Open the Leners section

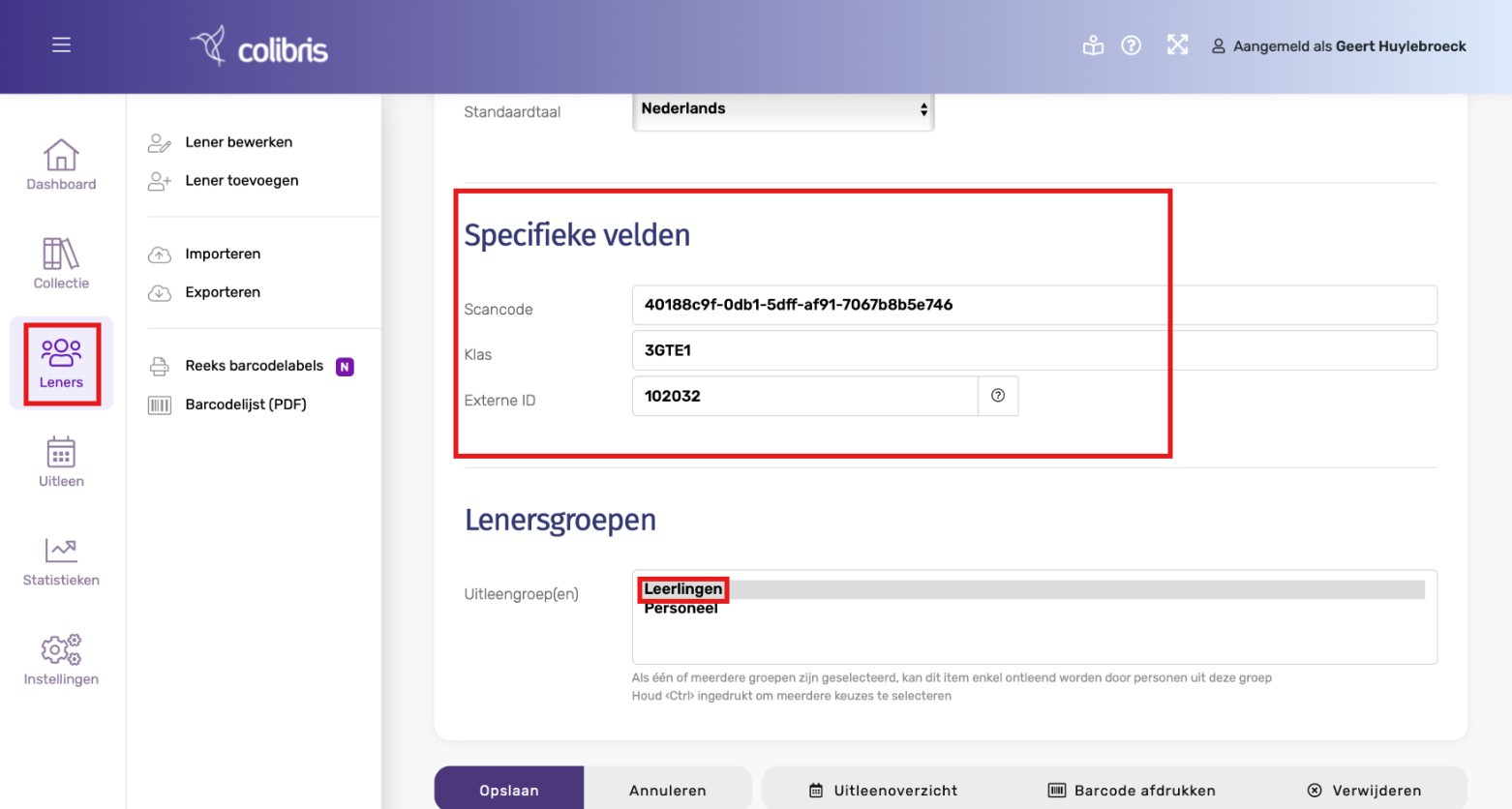[x=61, y=363]
